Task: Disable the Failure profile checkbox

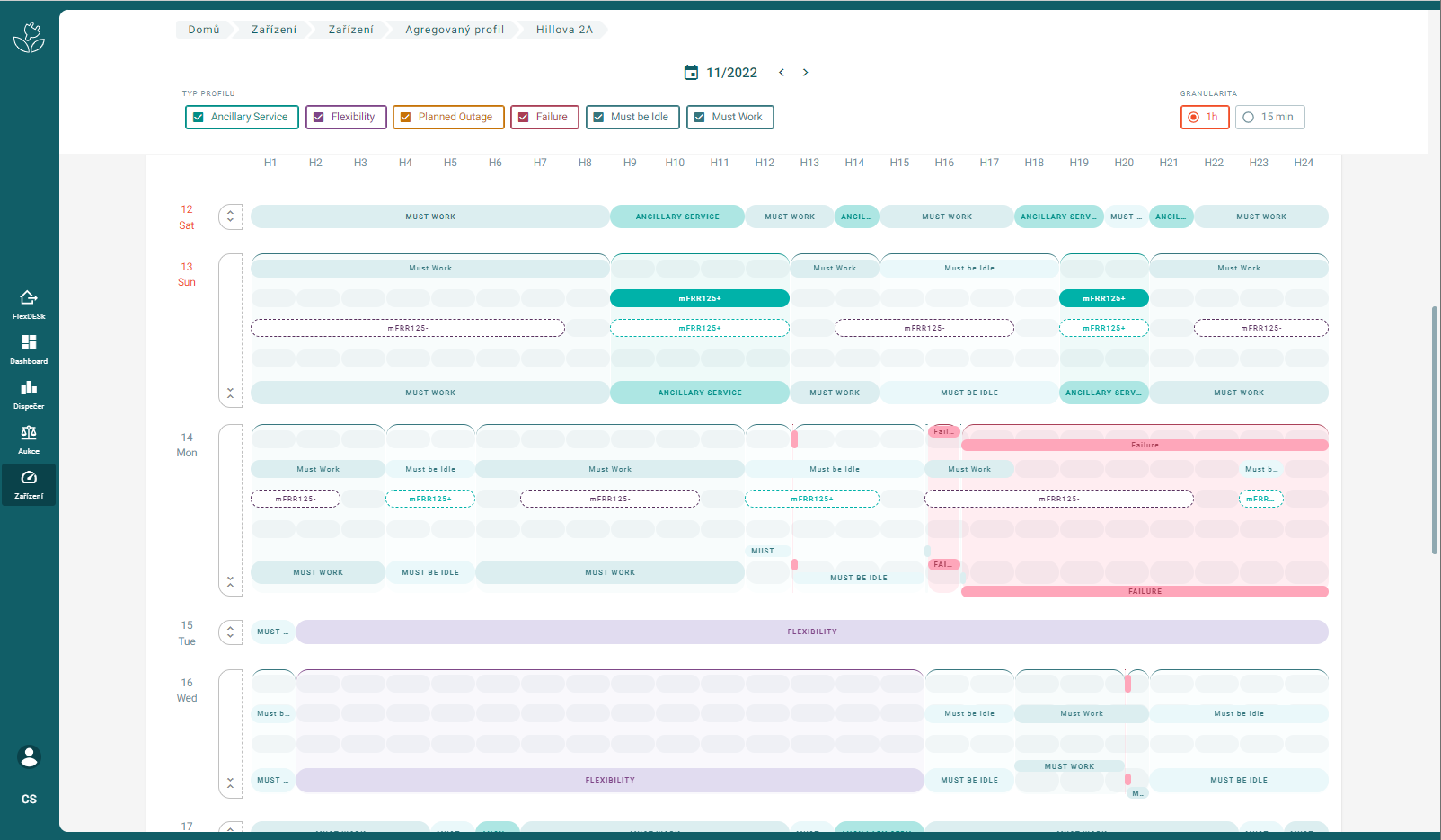Action: tap(524, 118)
